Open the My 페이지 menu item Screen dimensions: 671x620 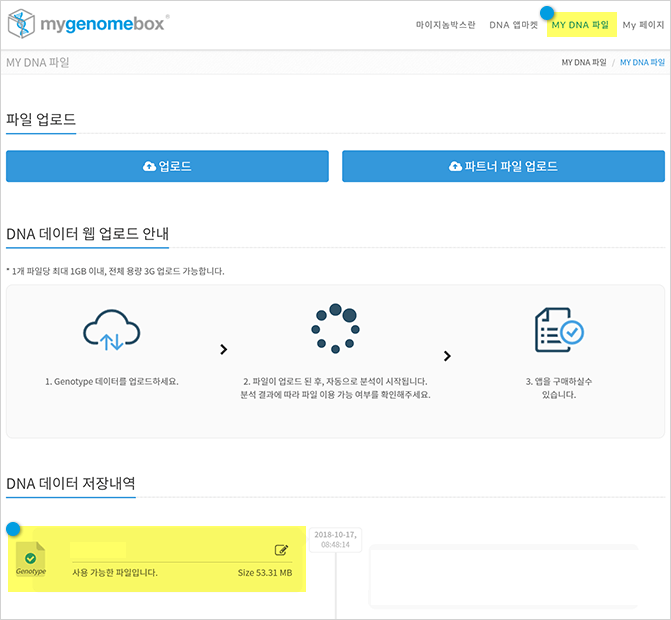click(643, 25)
